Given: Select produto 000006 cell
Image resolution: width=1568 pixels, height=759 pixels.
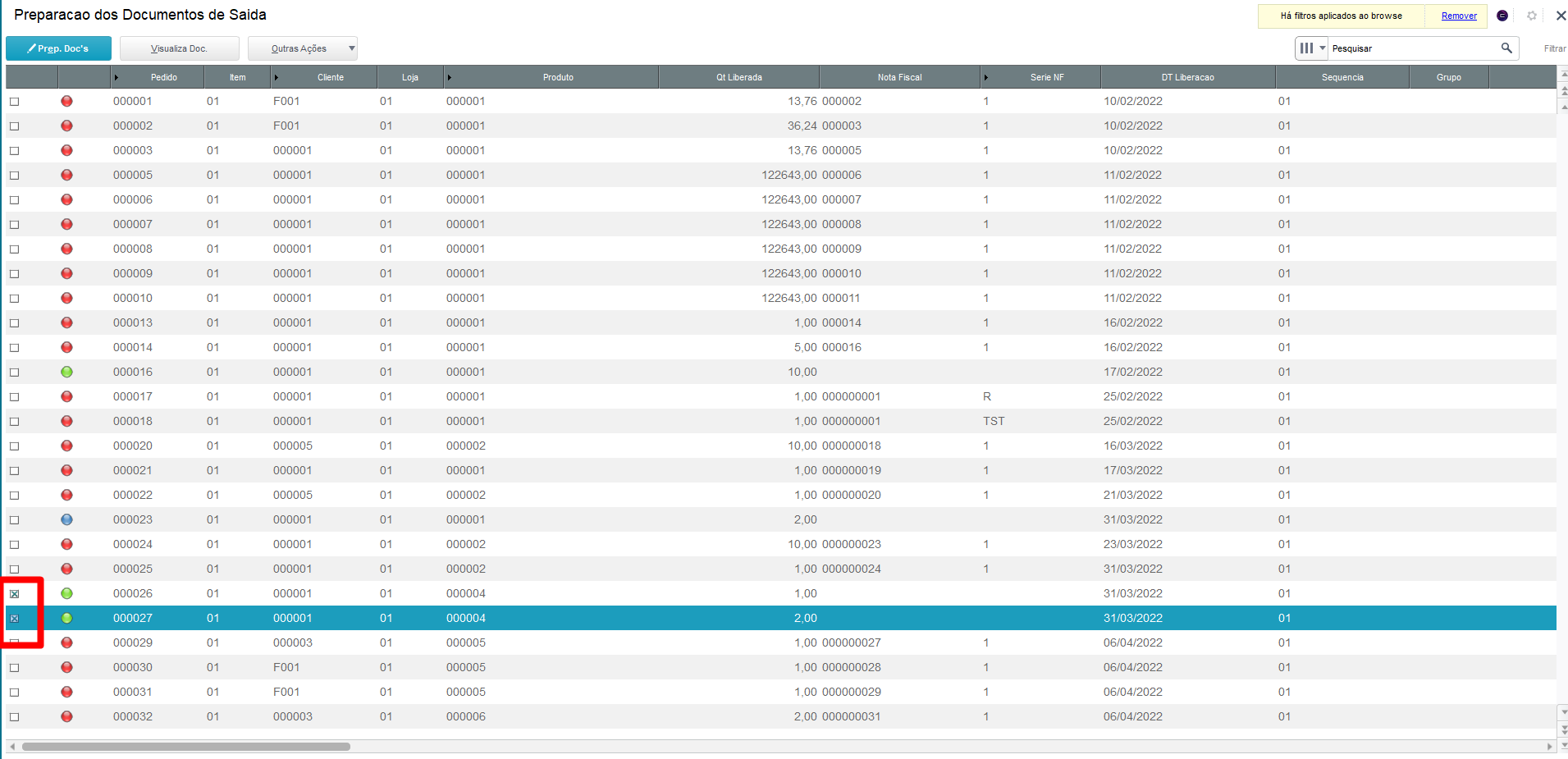Looking at the screenshot, I should (x=466, y=716).
